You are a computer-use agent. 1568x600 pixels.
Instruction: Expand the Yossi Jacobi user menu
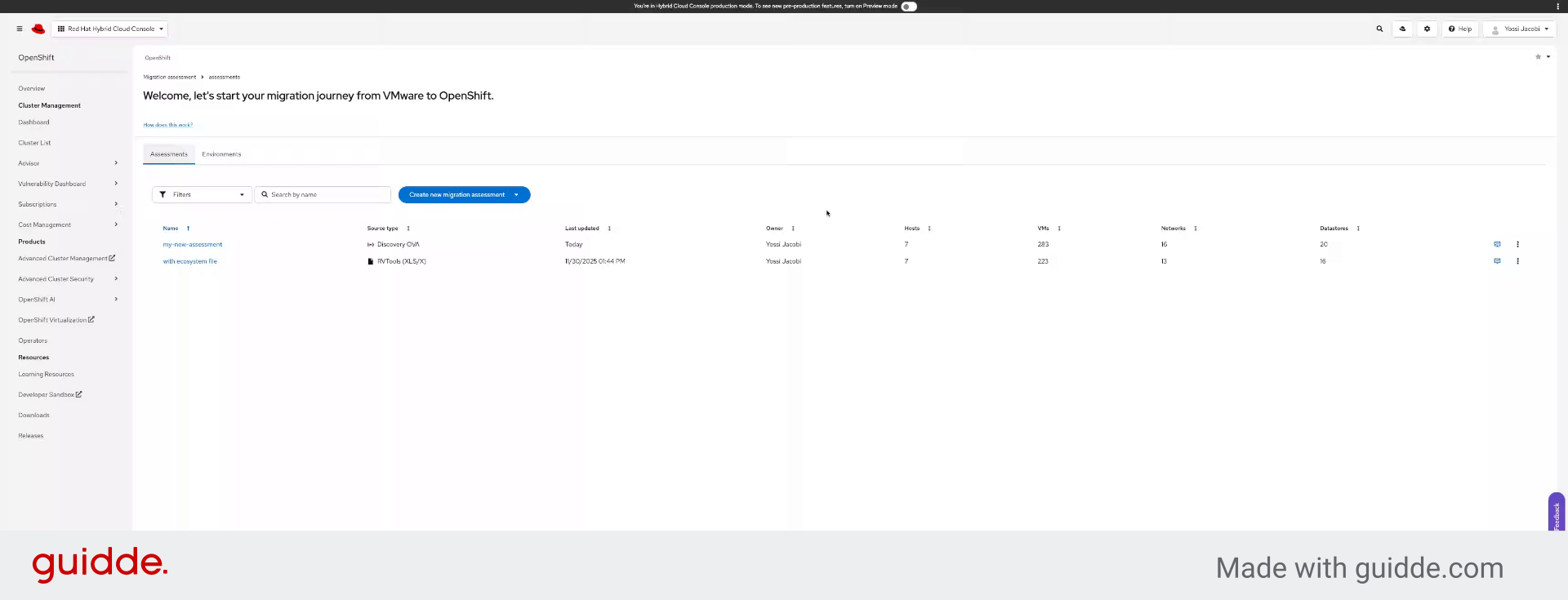click(x=1520, y=29)
